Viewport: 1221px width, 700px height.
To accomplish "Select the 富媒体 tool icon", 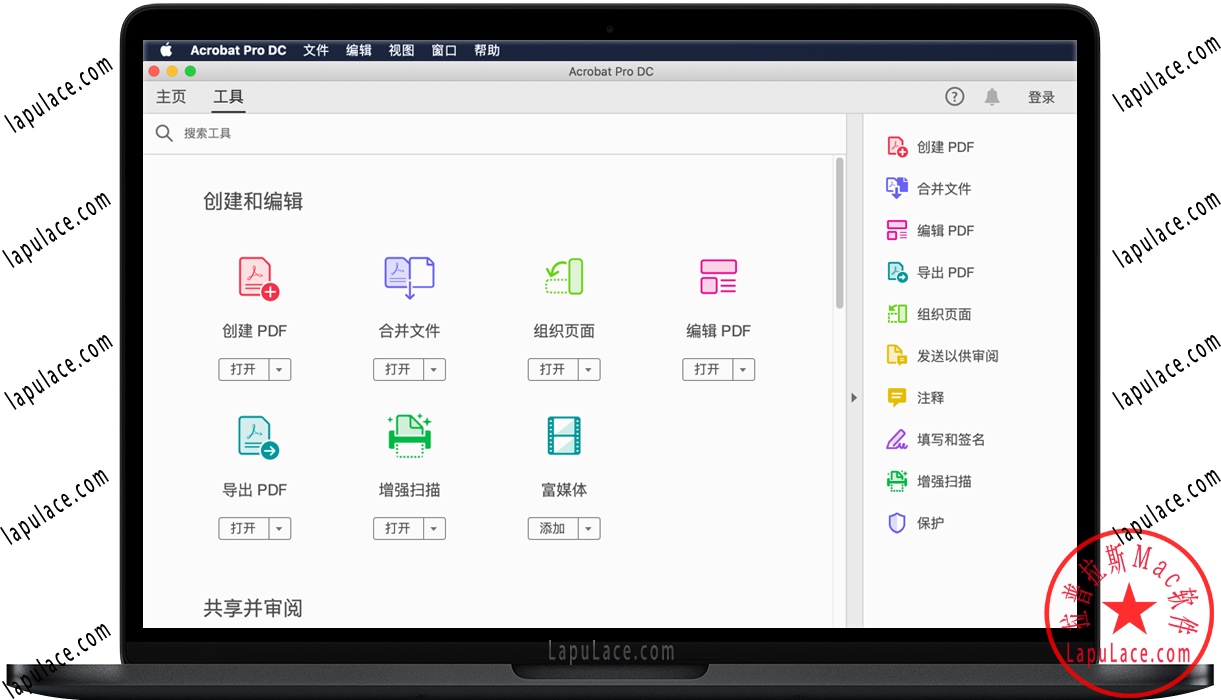I will (563, 436).
